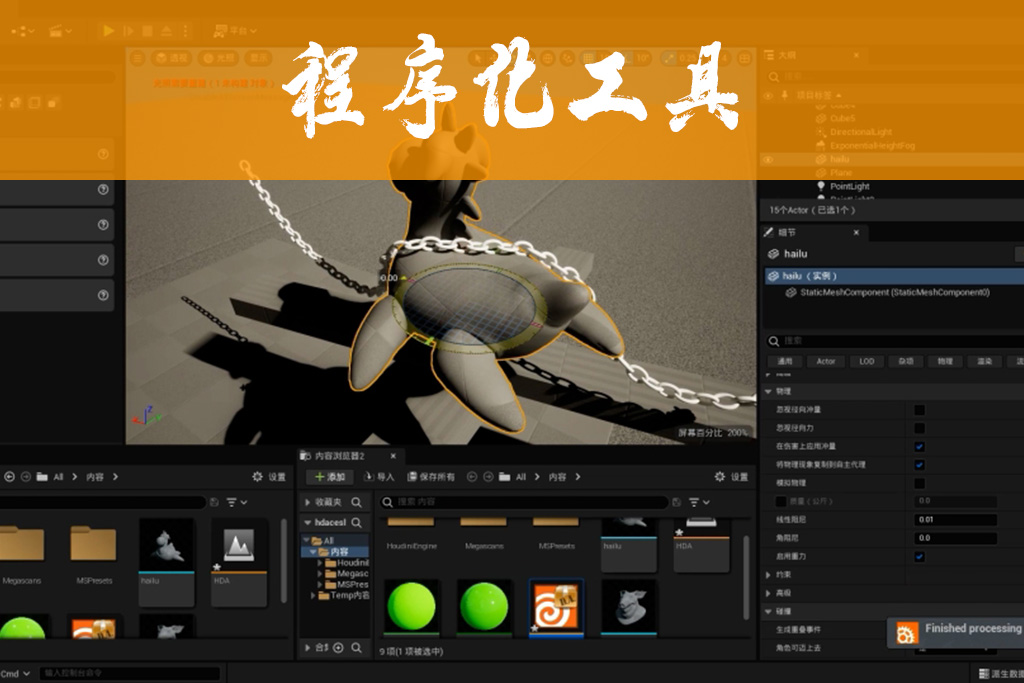Click the back arrow in the left content browser

[9, 477]
